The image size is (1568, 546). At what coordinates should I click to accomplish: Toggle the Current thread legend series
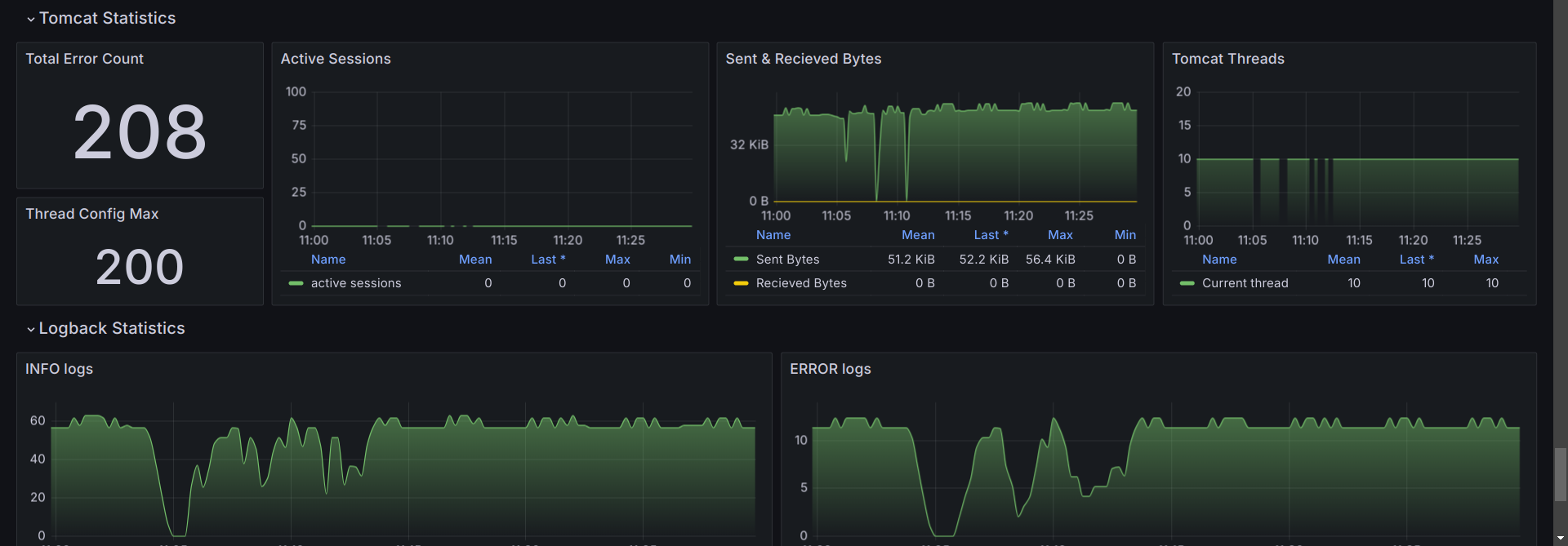coord(1245,283)
